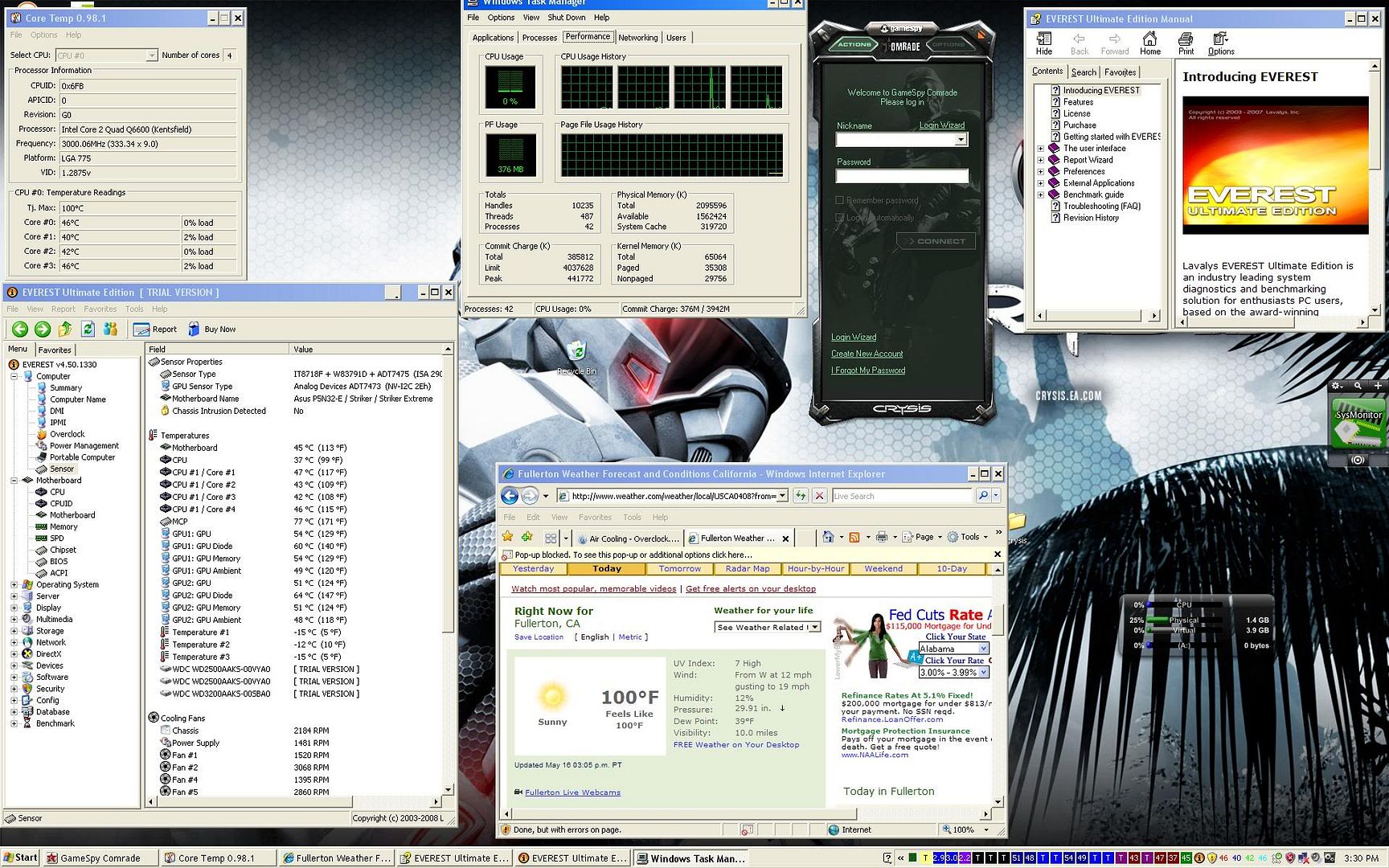
Task: Click the EVEREST up-folder icon
Action: (x=65, y=329)
